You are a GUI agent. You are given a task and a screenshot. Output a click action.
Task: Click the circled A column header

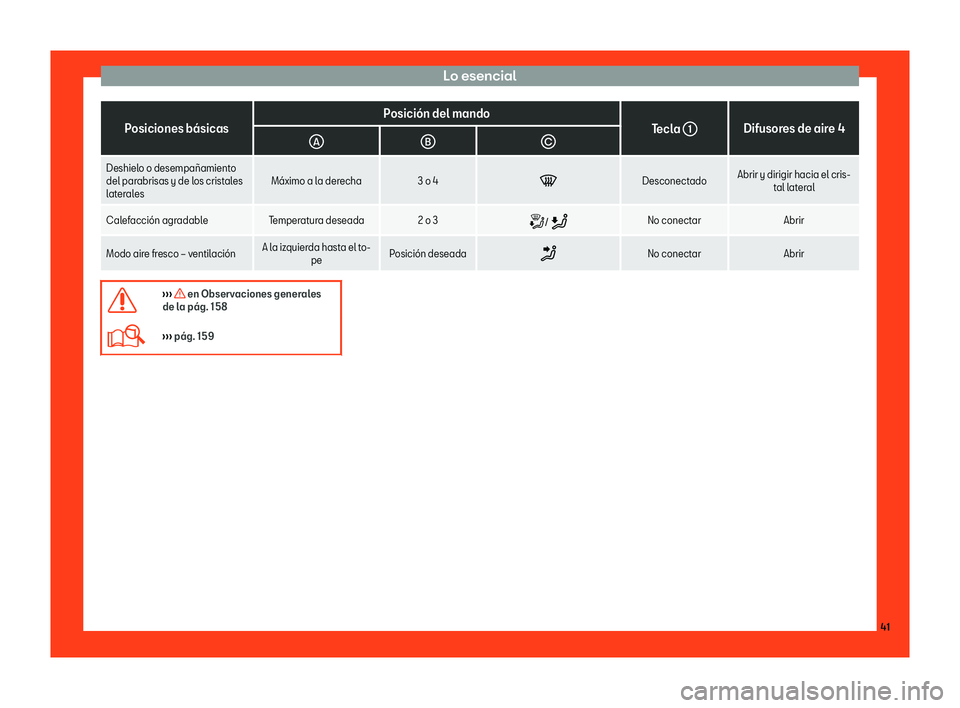[316, 142]
